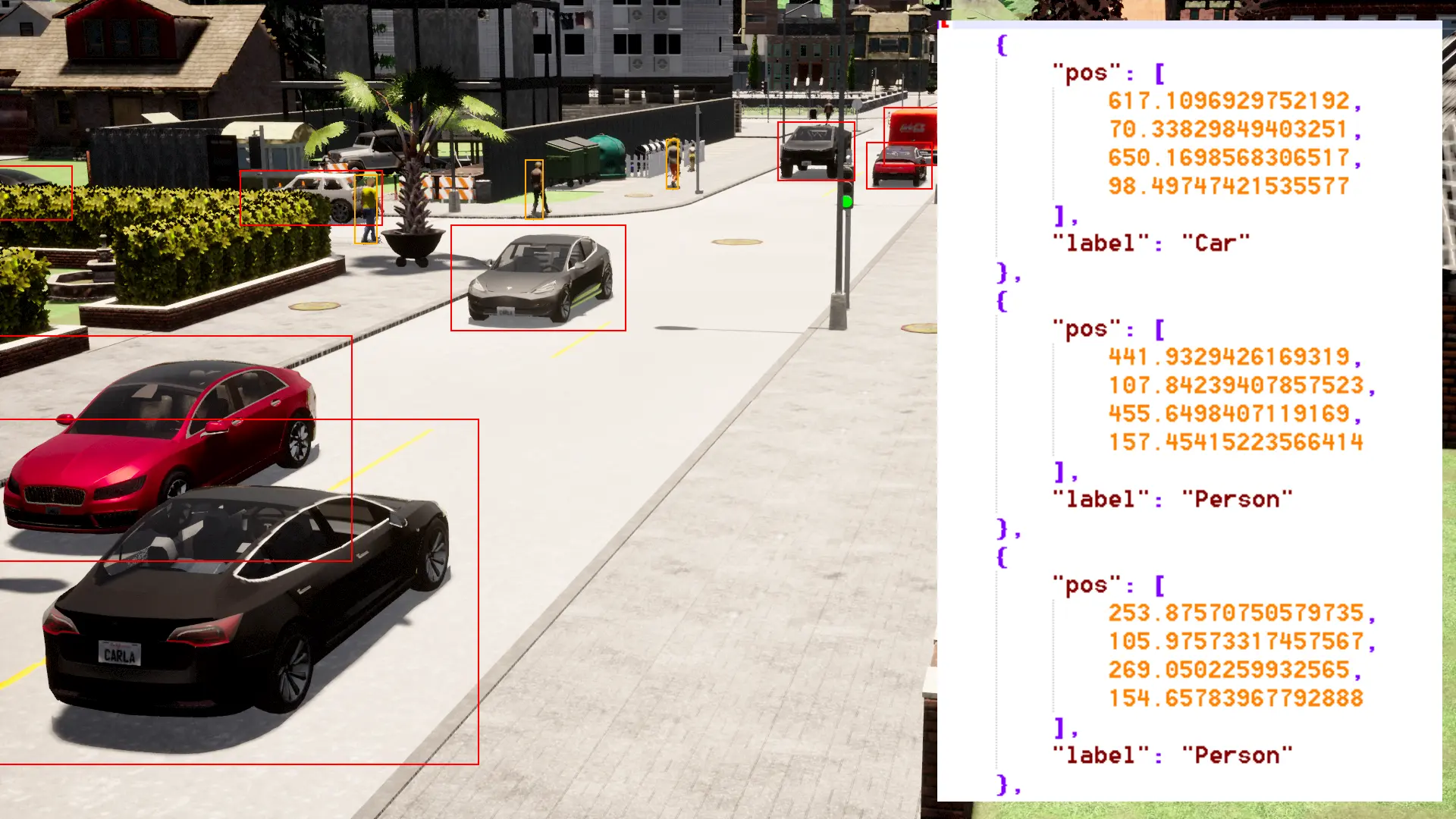Viewport: 1456px width, 819px height.
Task: Click the value 617.1096929752192
Action: point(1228,101)
